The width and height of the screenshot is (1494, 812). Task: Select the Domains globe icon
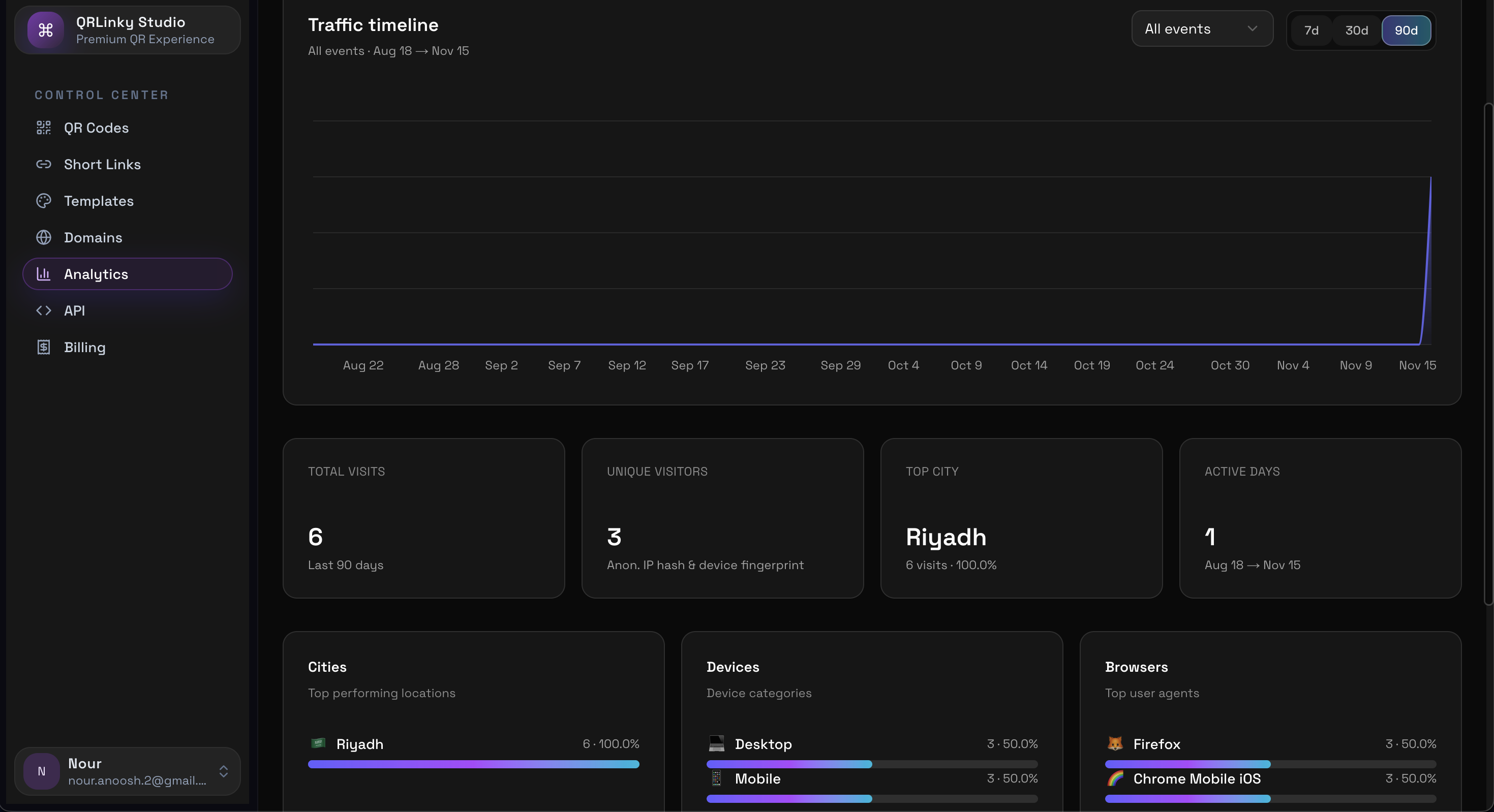[44, 237]
